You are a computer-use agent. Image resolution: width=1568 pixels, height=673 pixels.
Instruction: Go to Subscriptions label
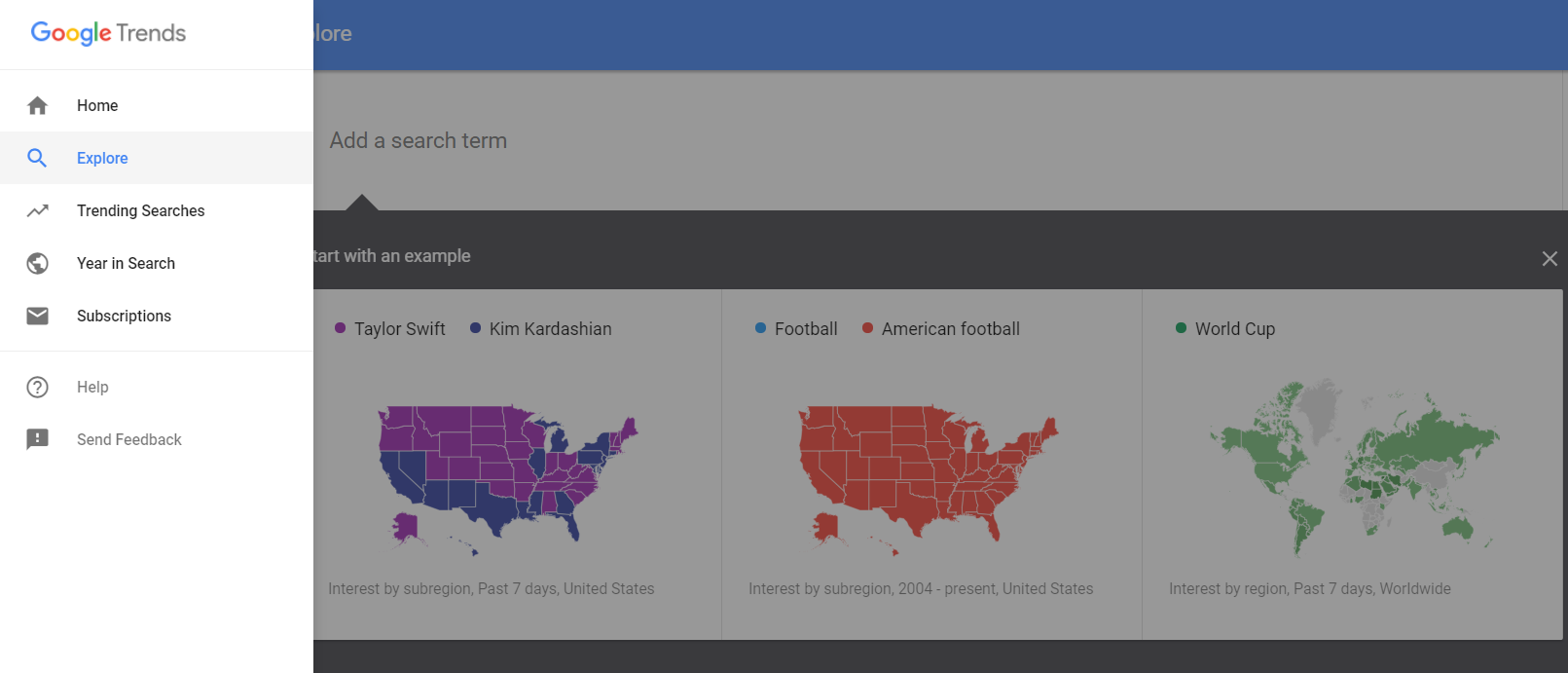click(124, 316)
